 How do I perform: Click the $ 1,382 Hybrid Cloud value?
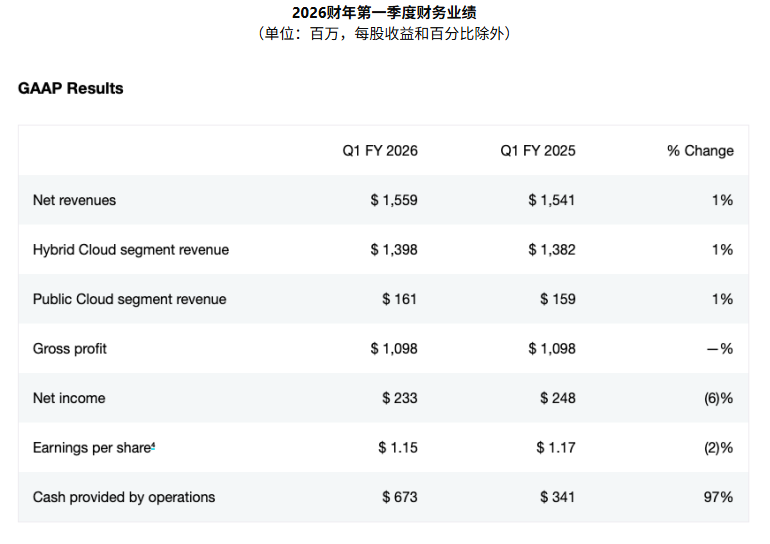point(551,250)
